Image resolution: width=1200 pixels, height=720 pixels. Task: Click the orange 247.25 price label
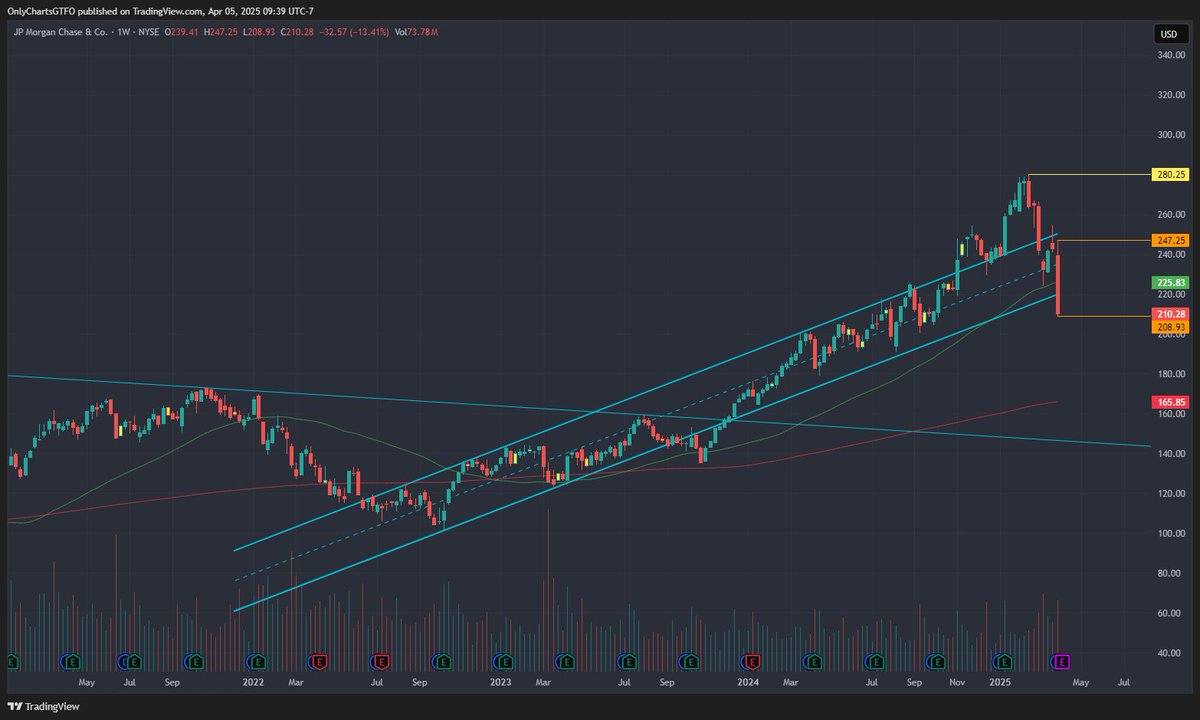pyautogui.click(x=1170, y=241)
